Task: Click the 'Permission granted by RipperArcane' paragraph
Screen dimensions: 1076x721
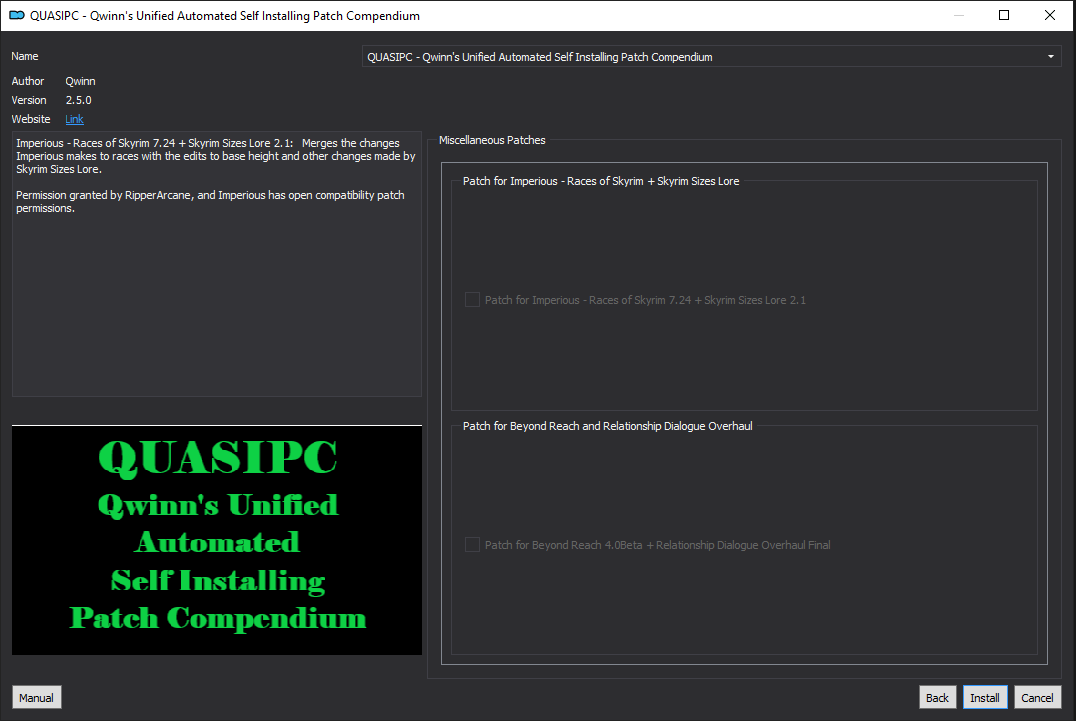Action: [210, 202]
